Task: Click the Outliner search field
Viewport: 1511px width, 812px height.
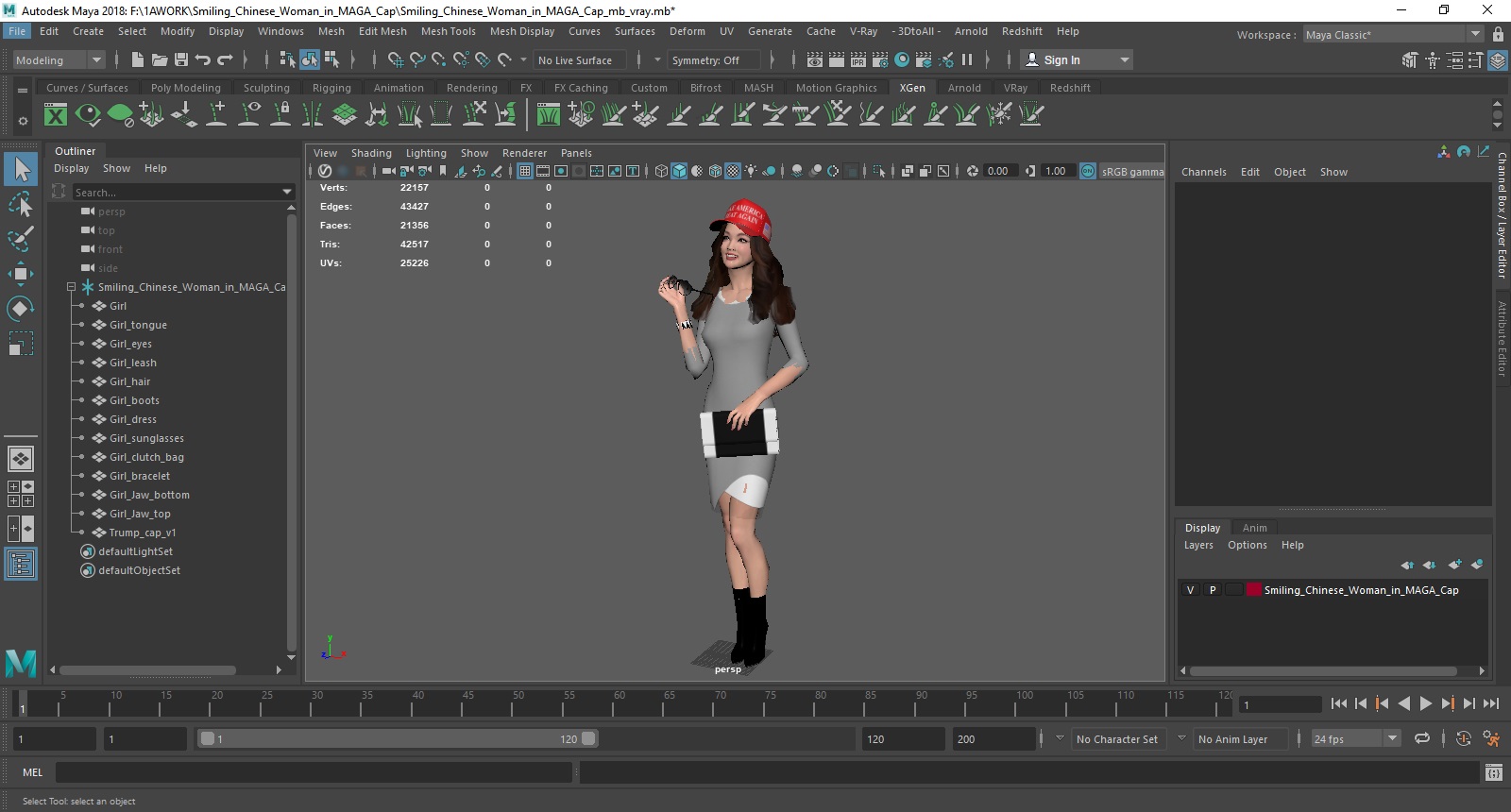Action: click(x=176, y=192)
